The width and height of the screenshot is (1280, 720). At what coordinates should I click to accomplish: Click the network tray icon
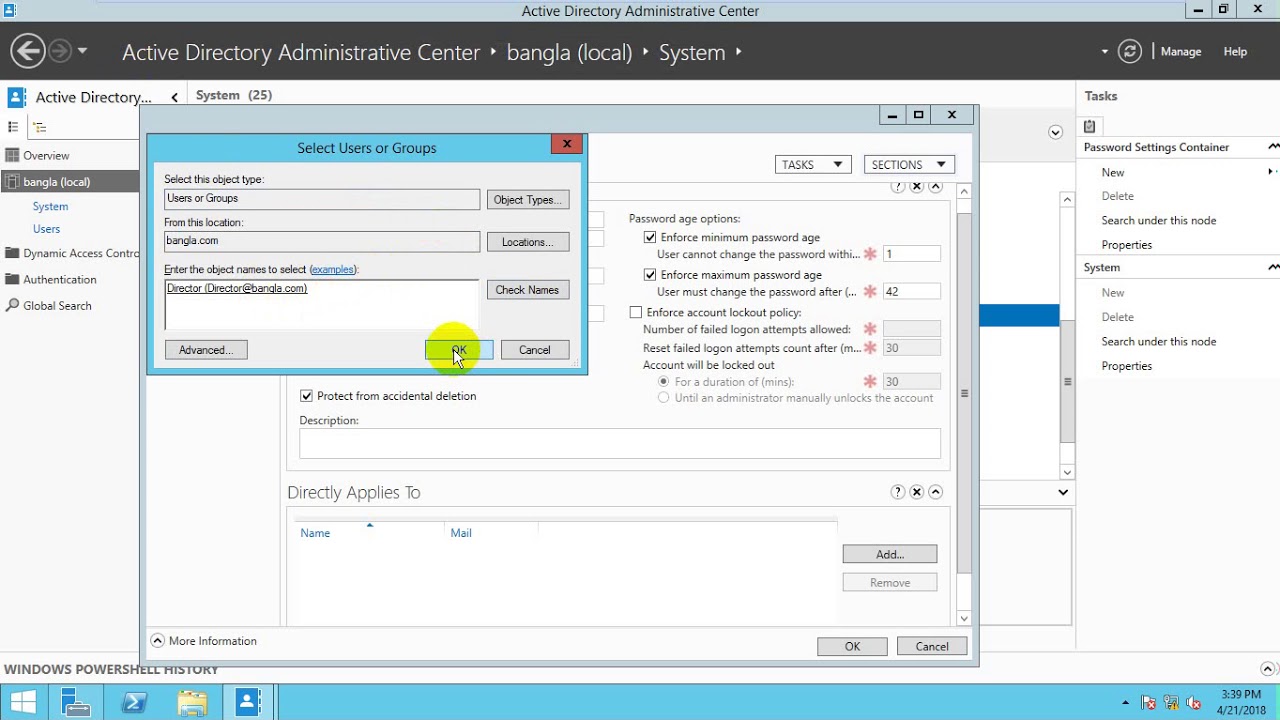(x=1171, y=702)
